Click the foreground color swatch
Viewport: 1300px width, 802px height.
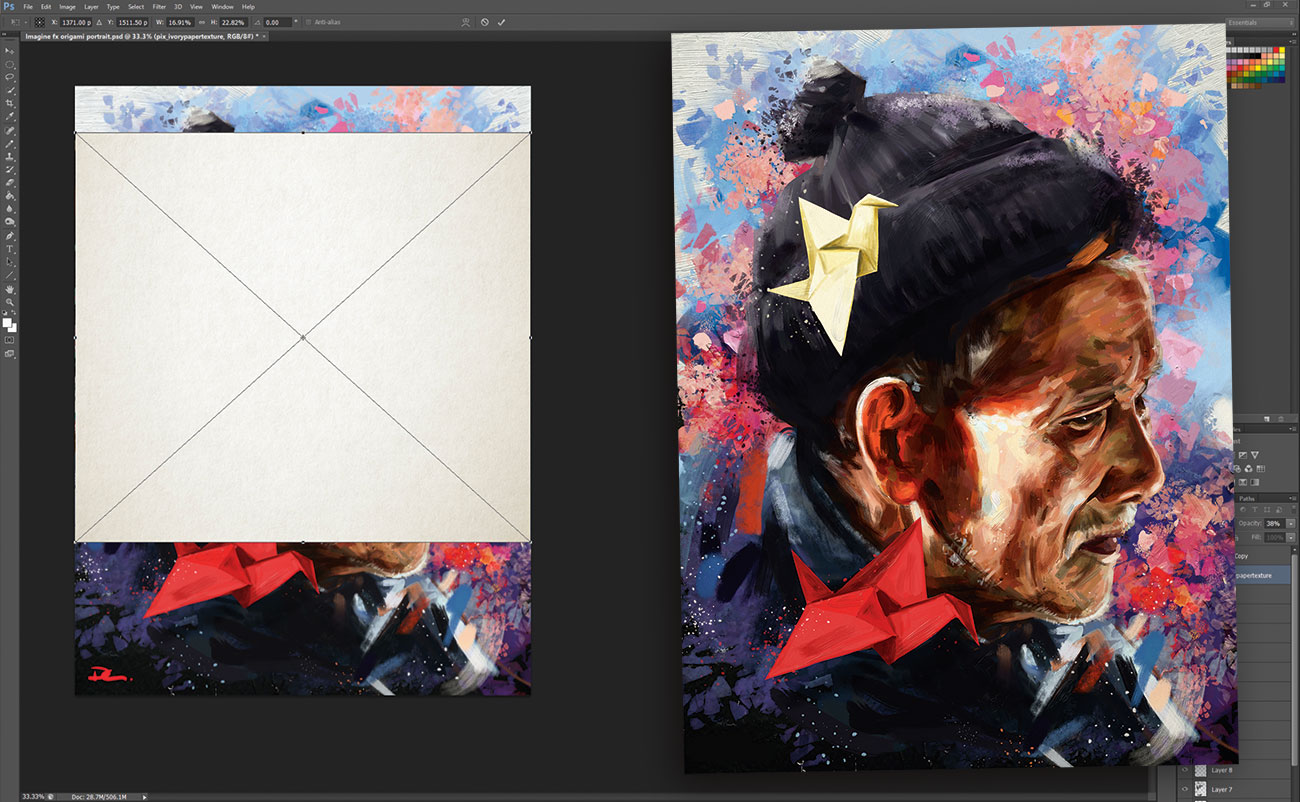[8, 322]
